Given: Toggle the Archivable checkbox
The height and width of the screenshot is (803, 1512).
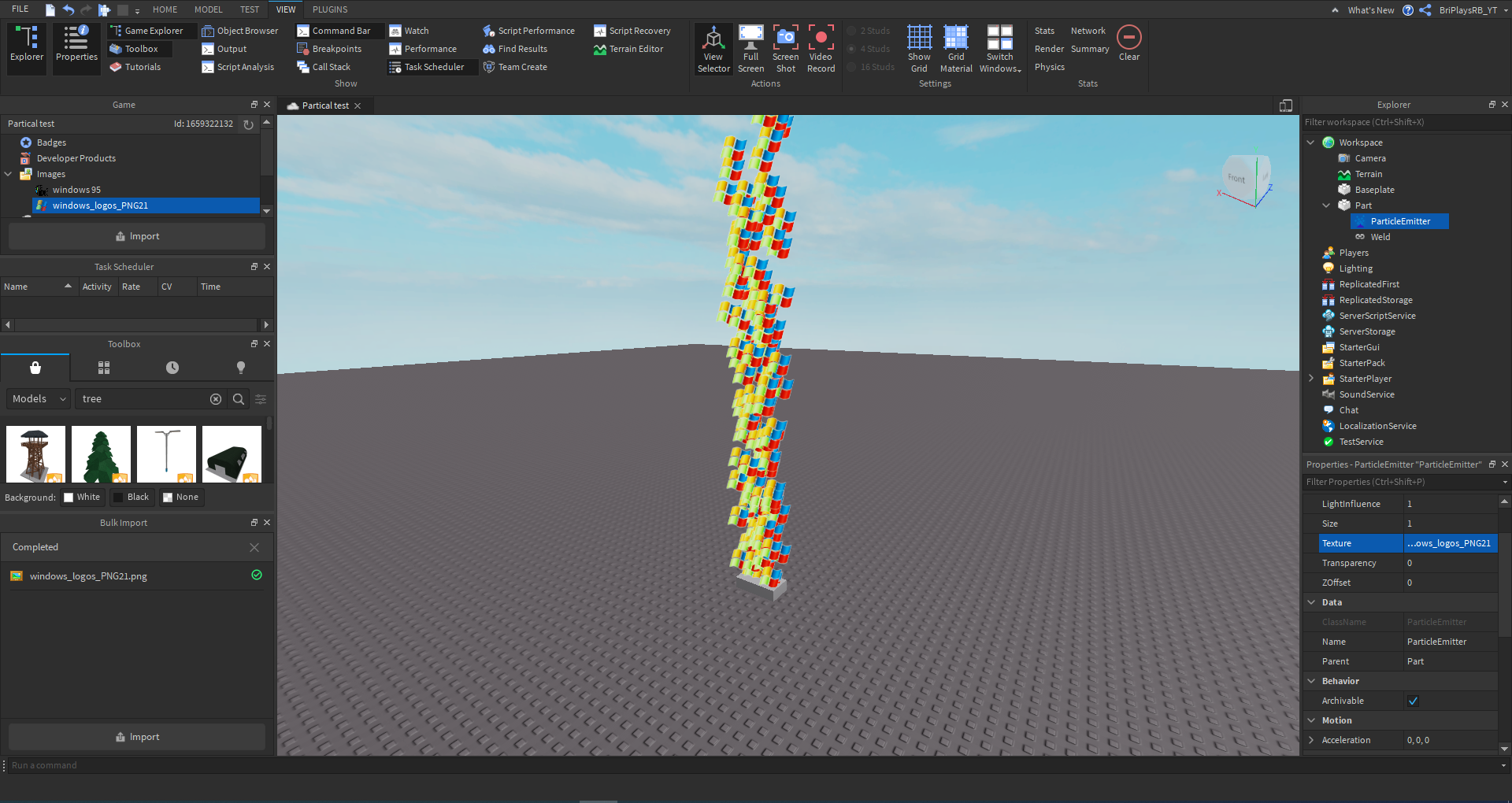Looking at the screenshot, I should [1413, 701].
